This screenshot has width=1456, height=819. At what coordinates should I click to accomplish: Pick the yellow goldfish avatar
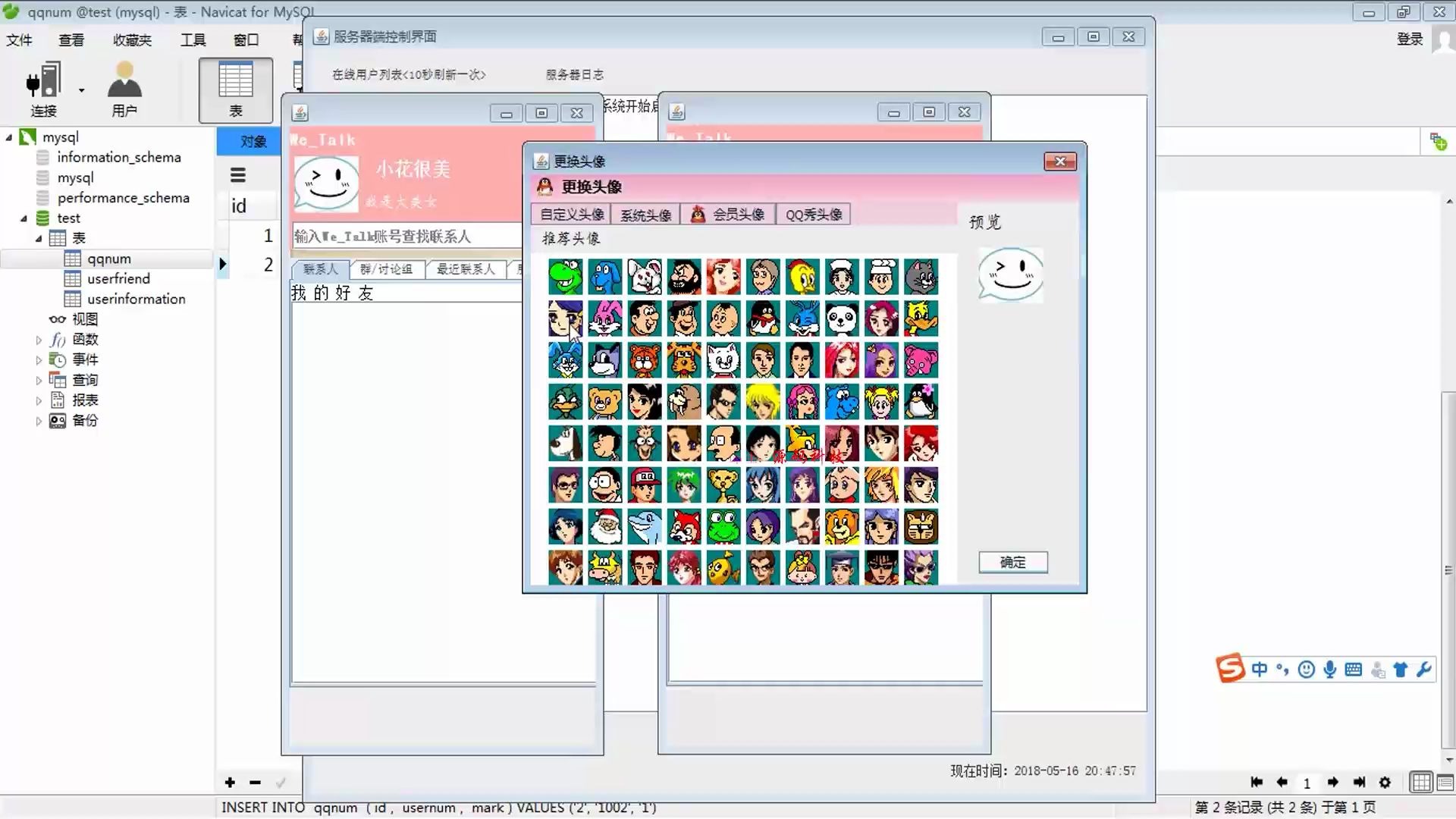tap(723, 568)
